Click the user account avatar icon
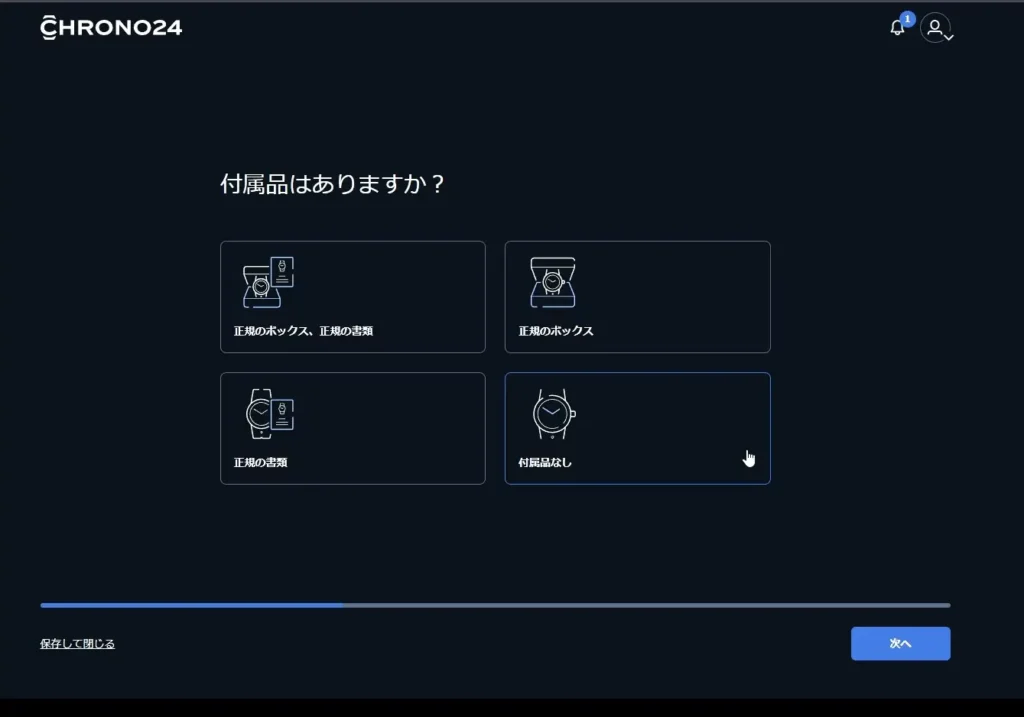1024x717 pixels. tap(933, 28)
